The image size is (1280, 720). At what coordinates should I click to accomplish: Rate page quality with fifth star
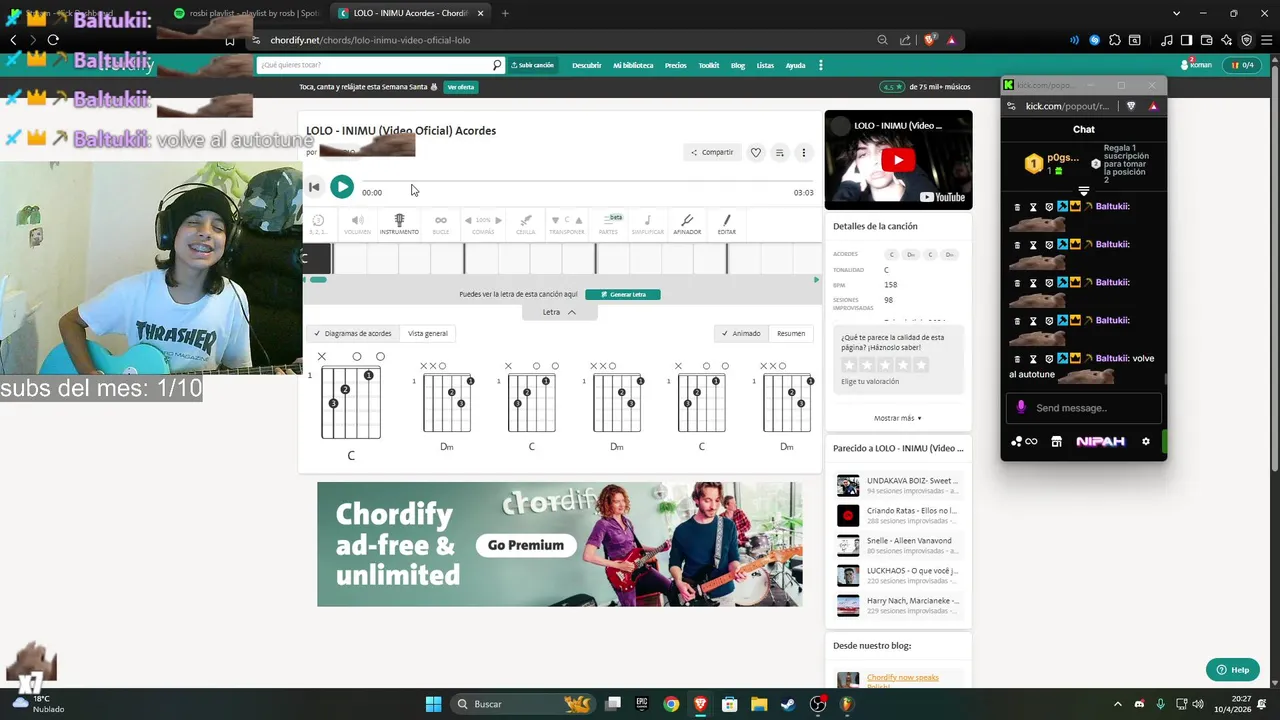(x=921, y=365)
